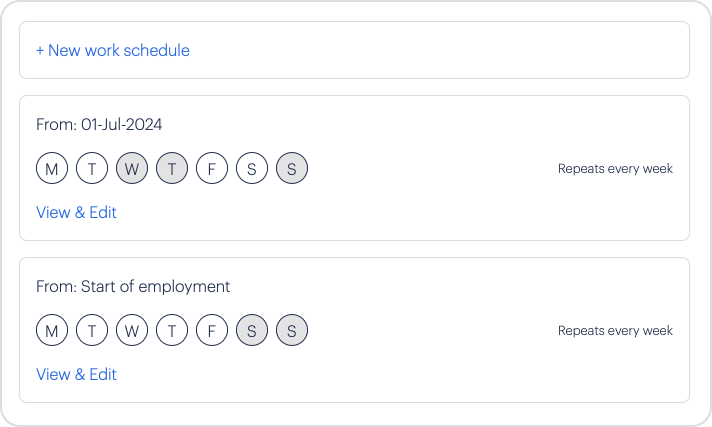Toggle Saturday in Start of employment schedule
The height and width of the screenshot is (427, 712).
point(252,330)
